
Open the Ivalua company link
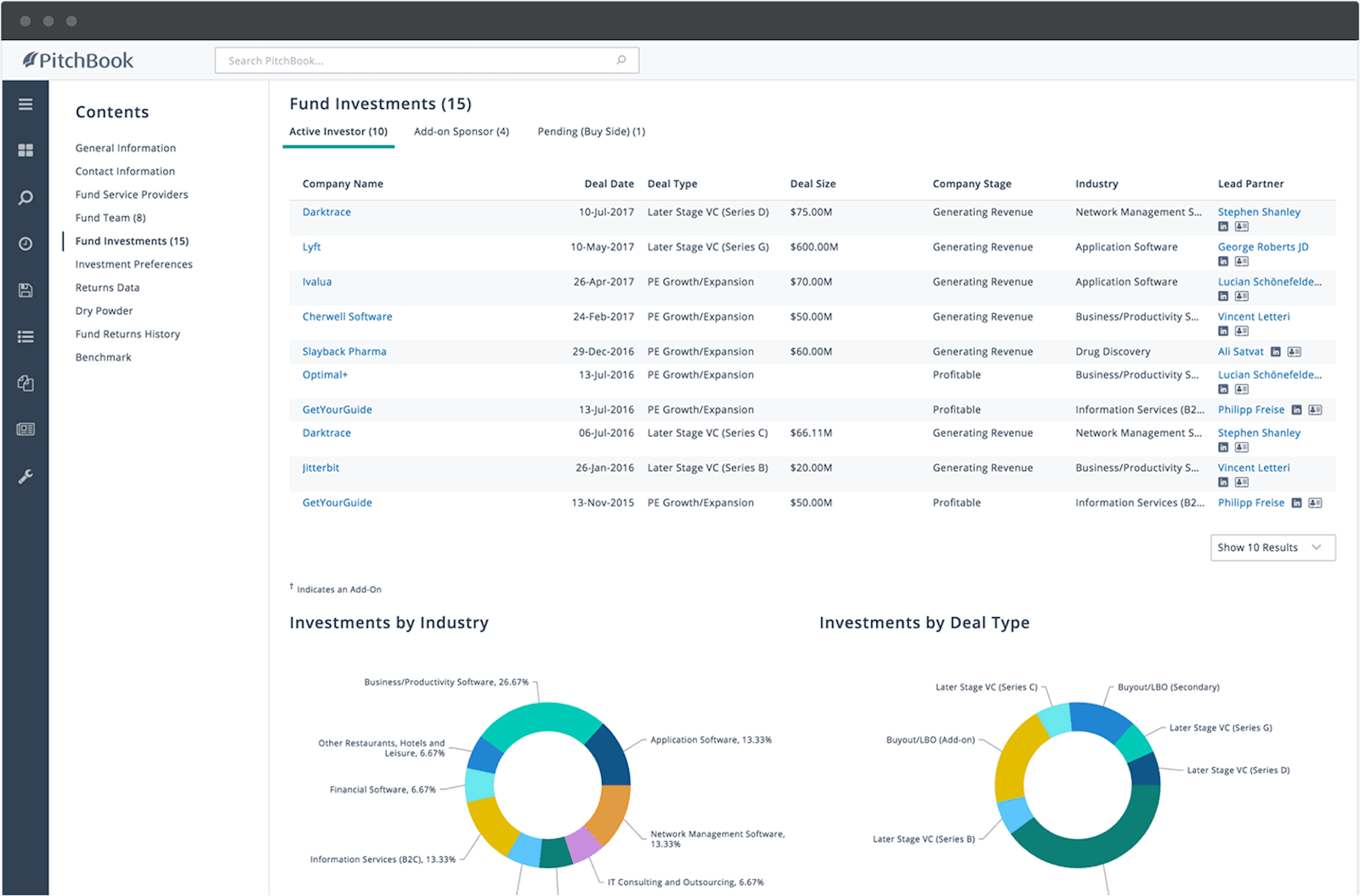[317, 282]
